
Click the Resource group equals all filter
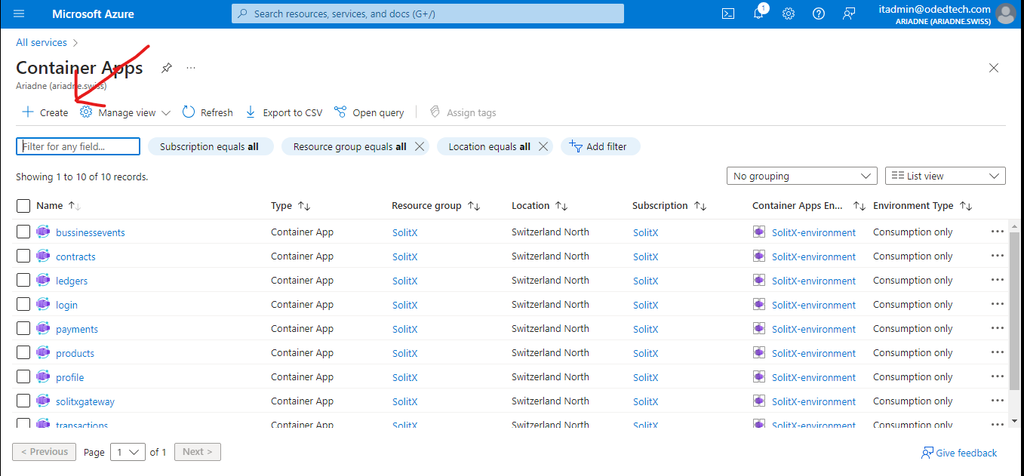point(350,146)
